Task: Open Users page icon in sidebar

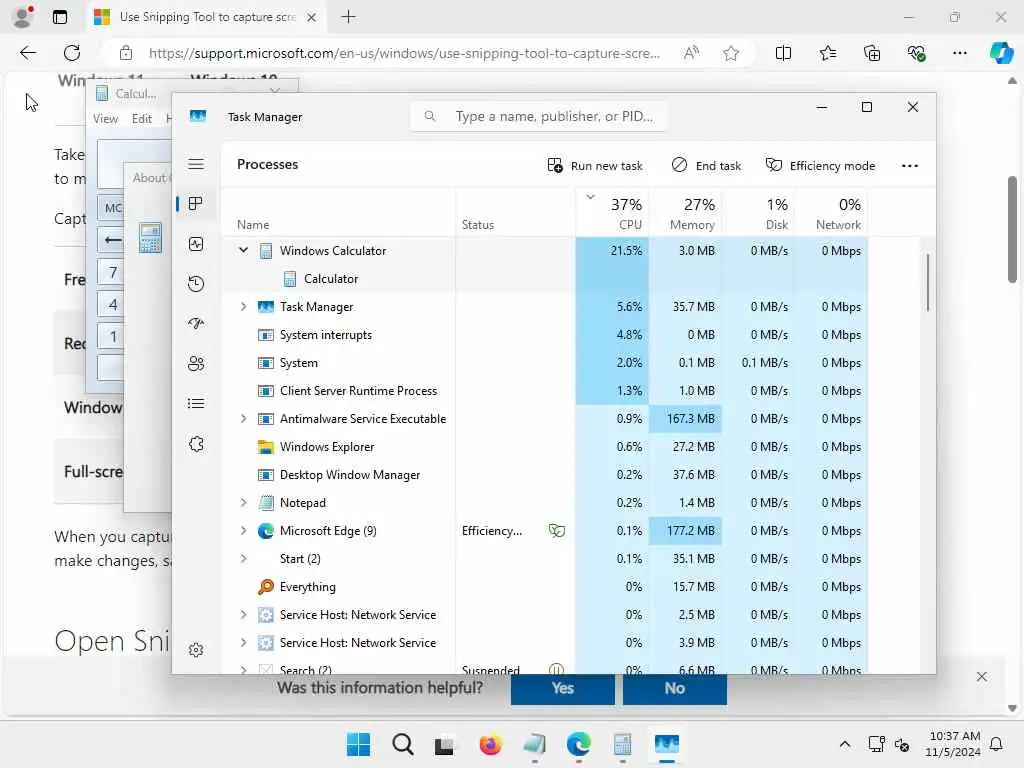Action: pyautogui.click(x=196, y=364)
